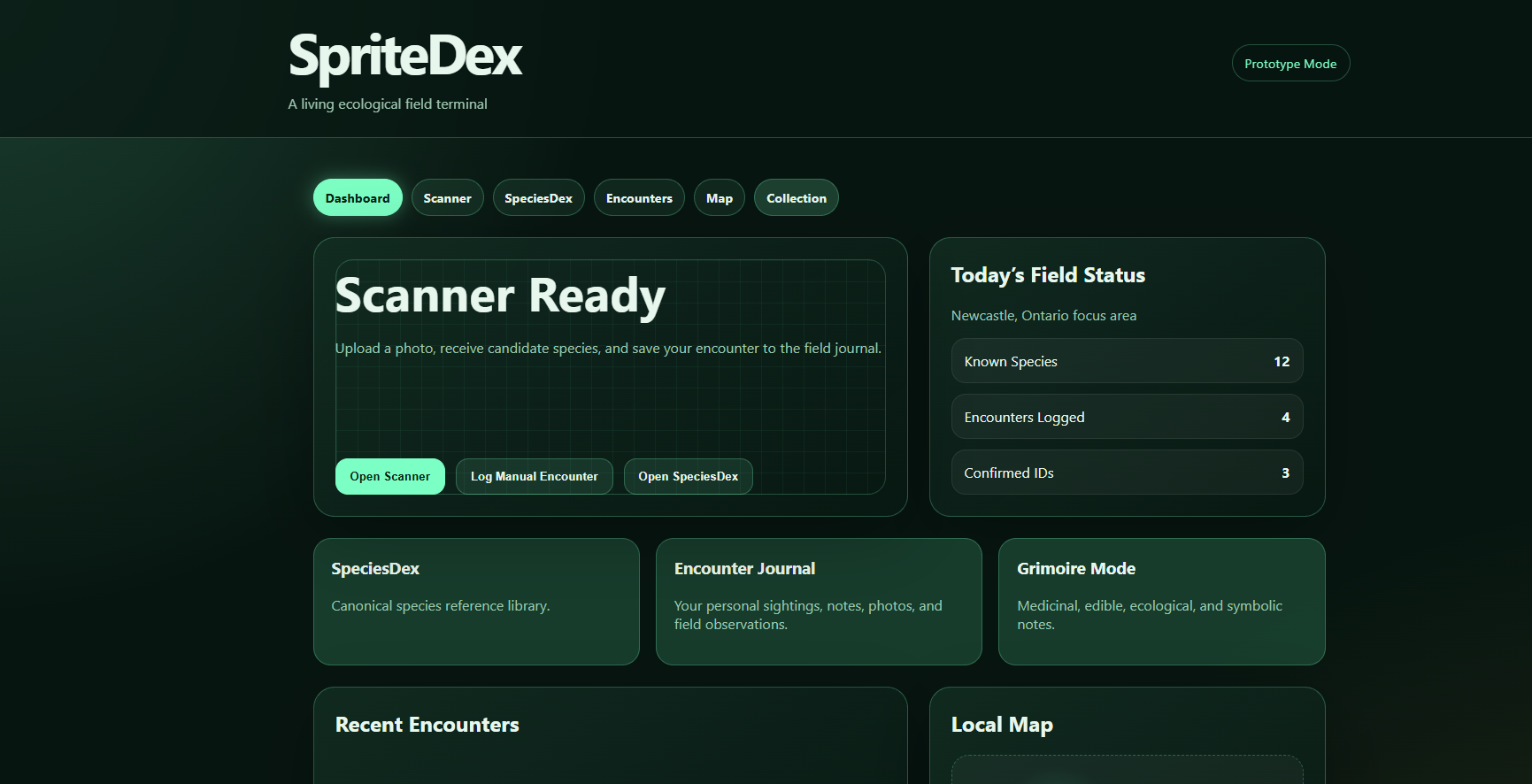Switch to the Collection tab
The height and width of the screenshot is (784, 1532).
(x=797, y=198)
